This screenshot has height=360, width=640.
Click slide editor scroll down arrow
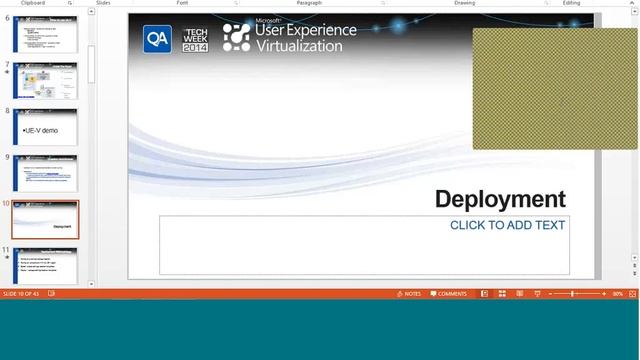(x=635, y=258)
